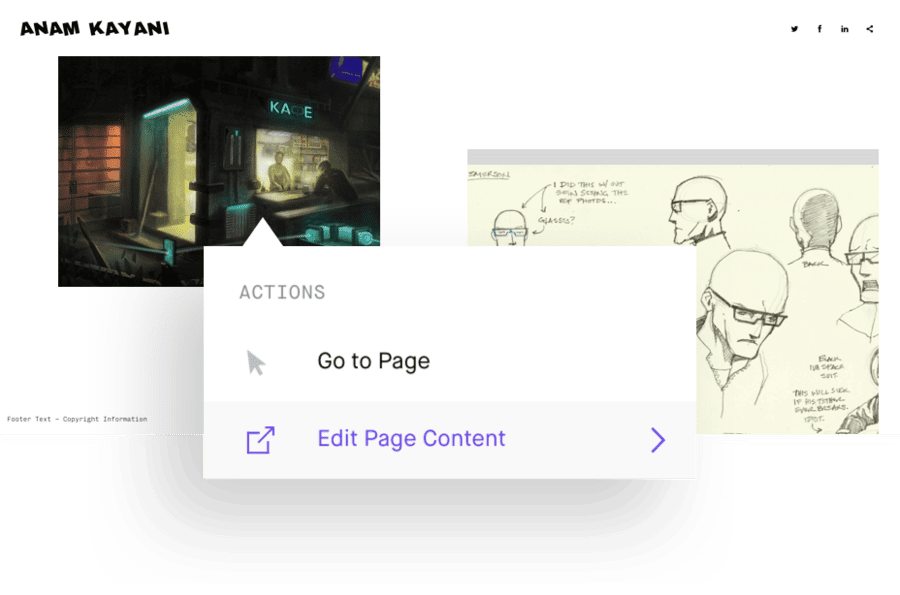Click the ACTIONS popup header label
This screenshot has width=900, height=595.
pos(282,293)
